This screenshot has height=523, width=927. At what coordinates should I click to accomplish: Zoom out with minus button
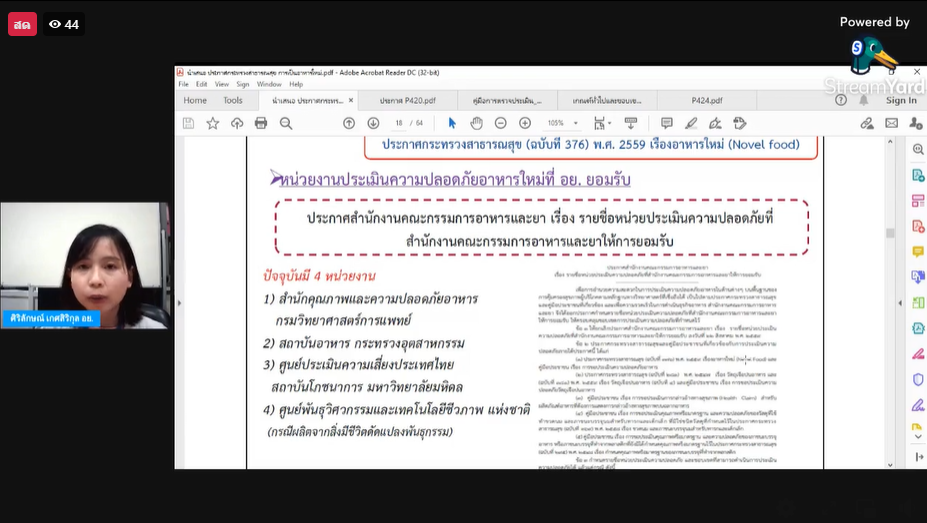[500, 123]
